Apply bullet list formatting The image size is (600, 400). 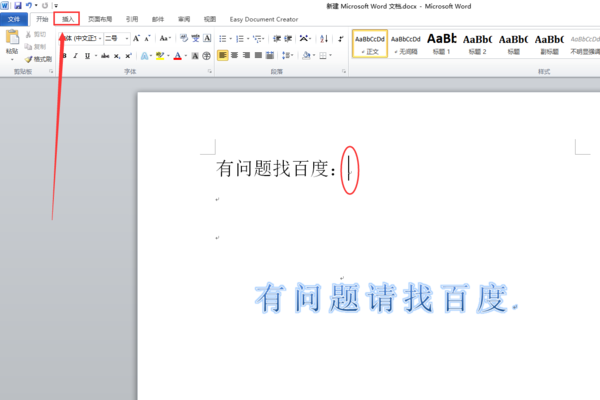223,39
